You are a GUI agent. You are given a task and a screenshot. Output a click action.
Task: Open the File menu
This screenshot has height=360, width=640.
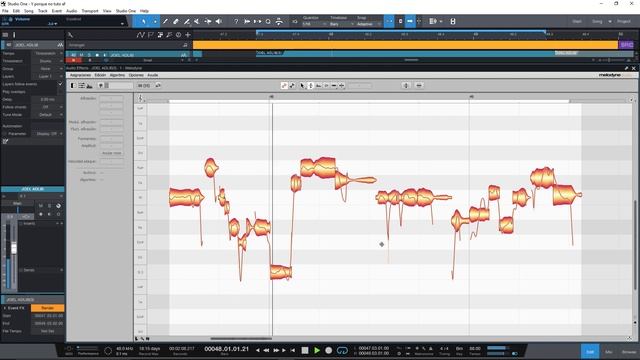tap(5, 11)
